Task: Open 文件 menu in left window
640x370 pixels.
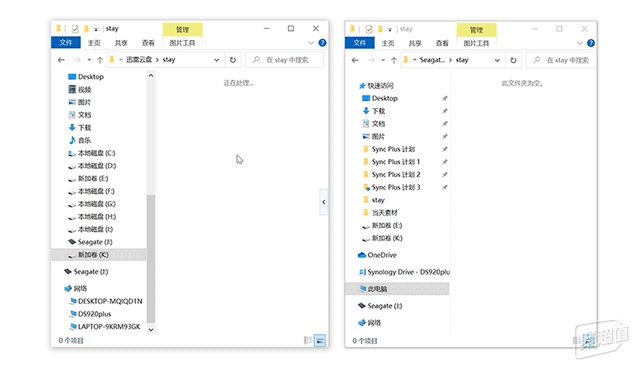Action: pyautogui.click(x=66, y=42)
